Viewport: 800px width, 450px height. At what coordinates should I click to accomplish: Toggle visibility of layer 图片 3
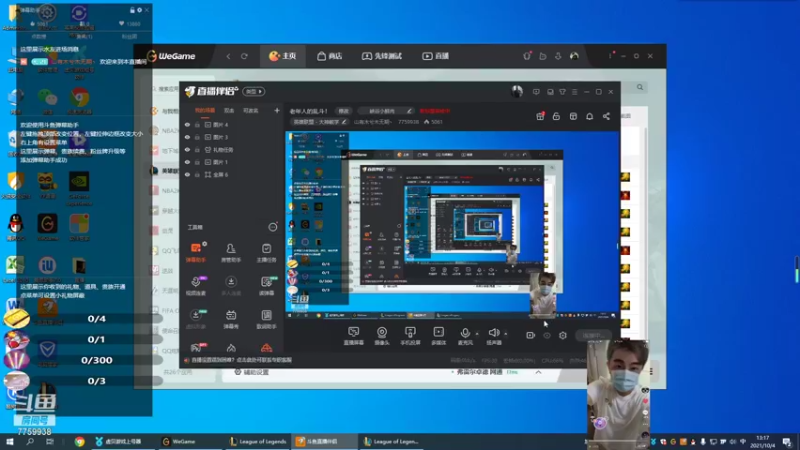coord(187,137)
